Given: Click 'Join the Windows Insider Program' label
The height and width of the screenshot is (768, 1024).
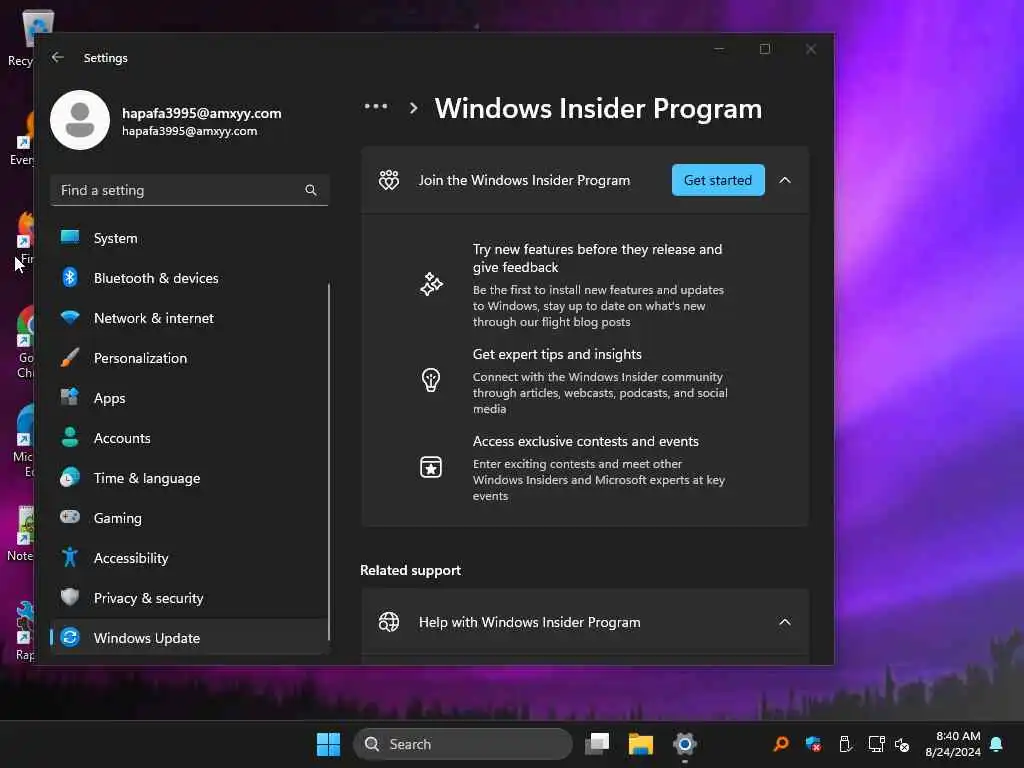Looking at the screenshot, I should [x=524, y=180].
